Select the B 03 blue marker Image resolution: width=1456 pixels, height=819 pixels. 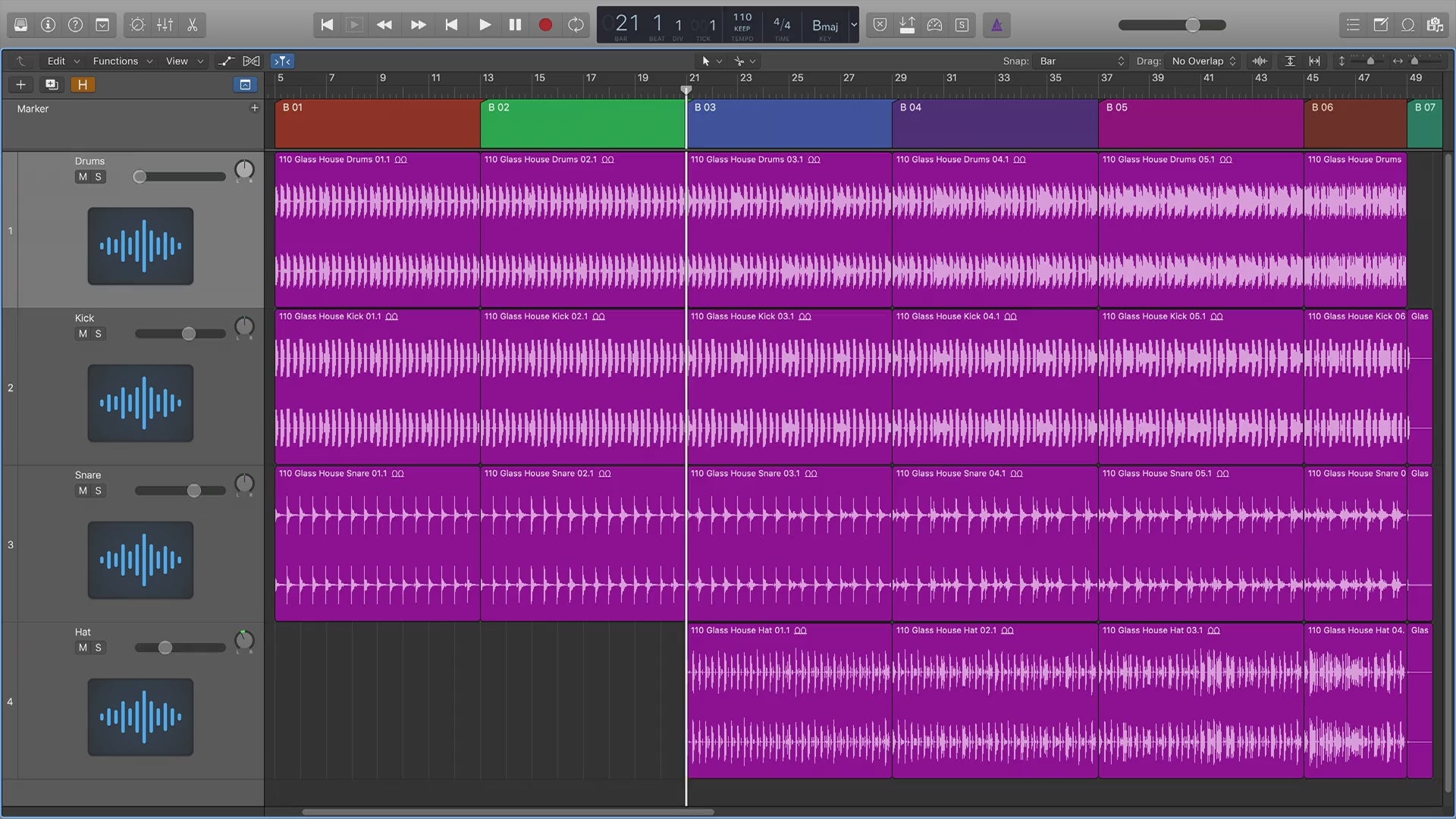(x=789, y=124)
